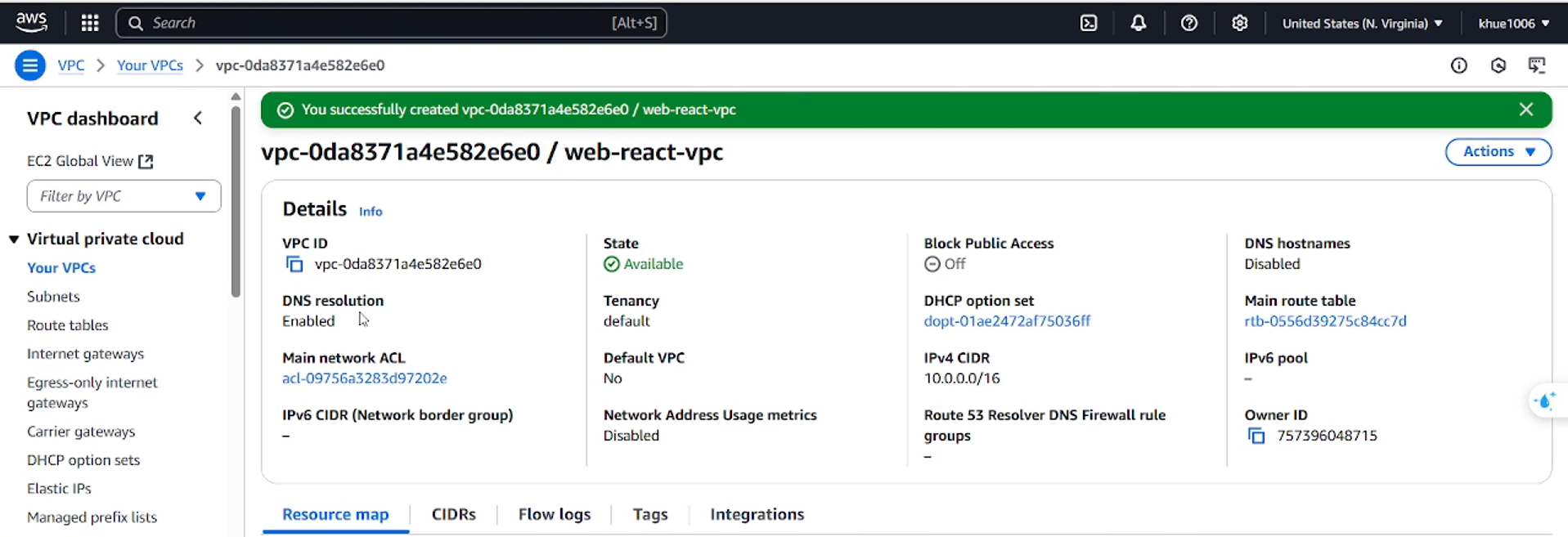
Task: Open the settings gear in top bar
Action: coord(1240,23)
